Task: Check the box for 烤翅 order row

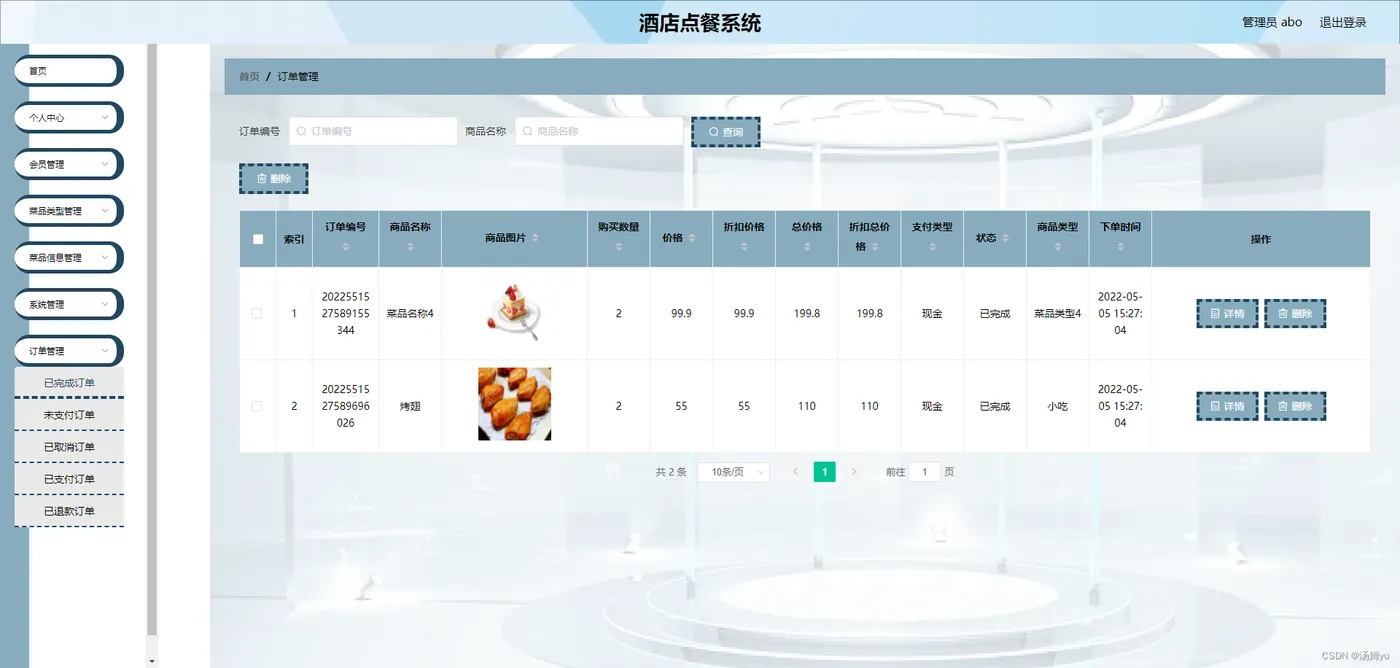Action: pos(257,406)
